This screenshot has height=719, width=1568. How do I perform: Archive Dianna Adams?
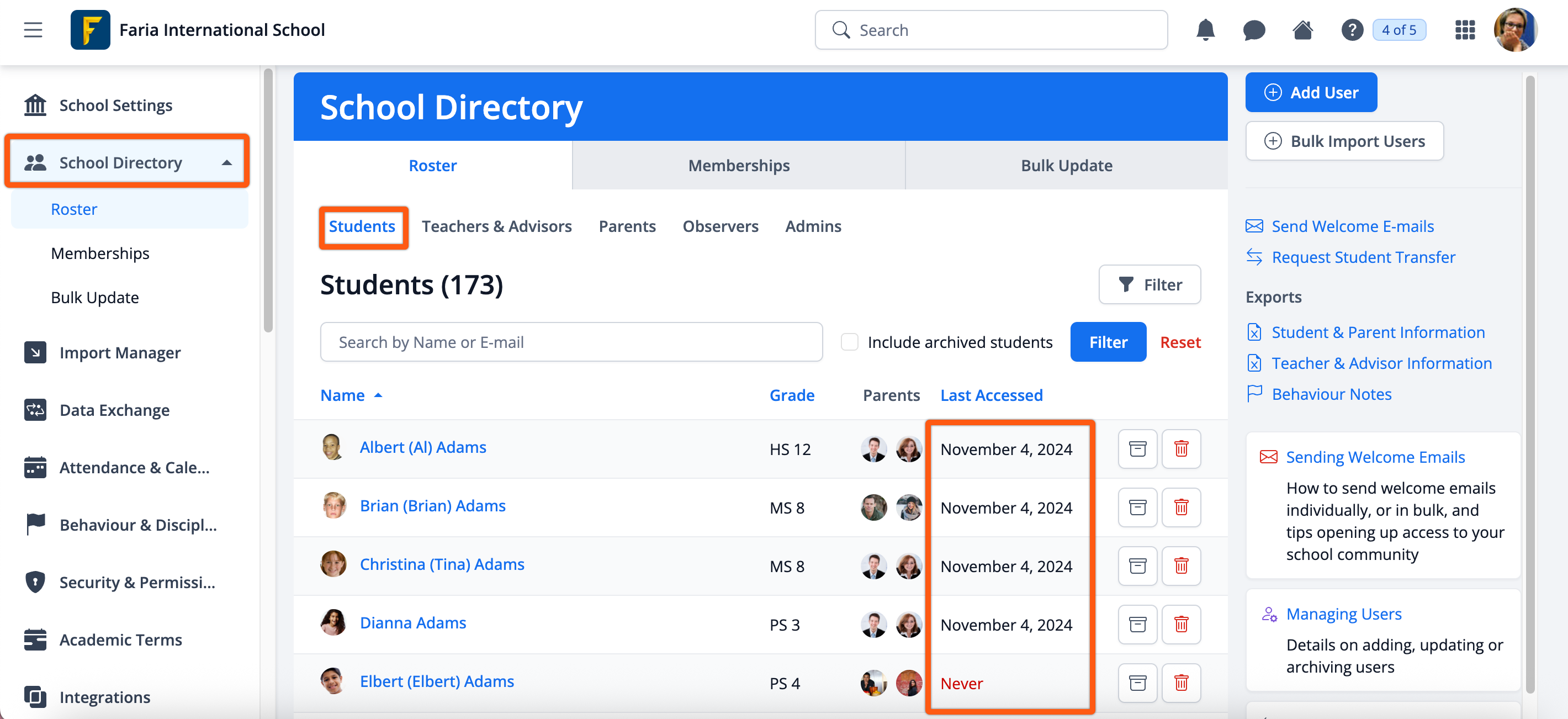1137,624
